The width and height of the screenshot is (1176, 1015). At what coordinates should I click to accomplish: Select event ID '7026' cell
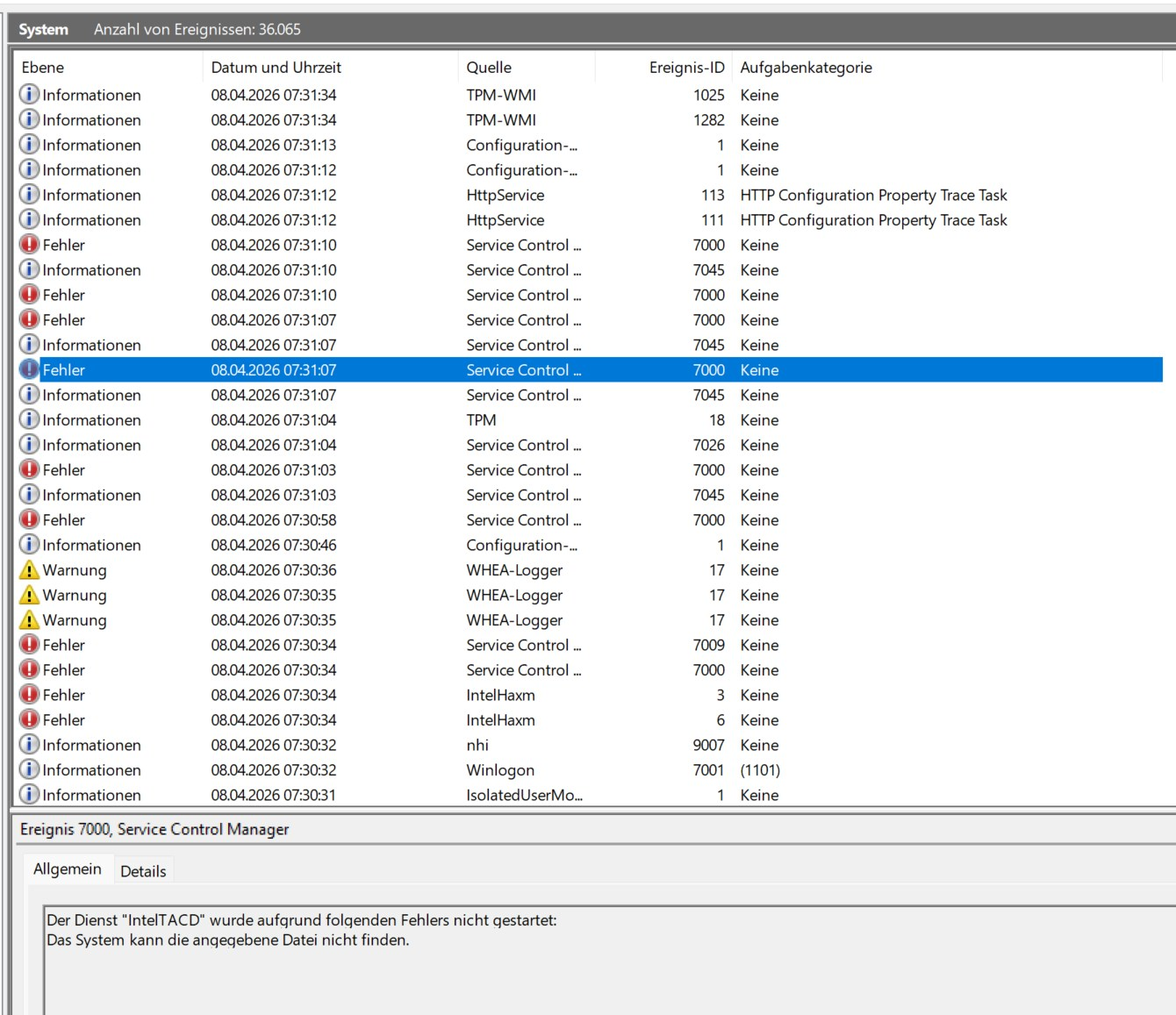pos(708,445)
